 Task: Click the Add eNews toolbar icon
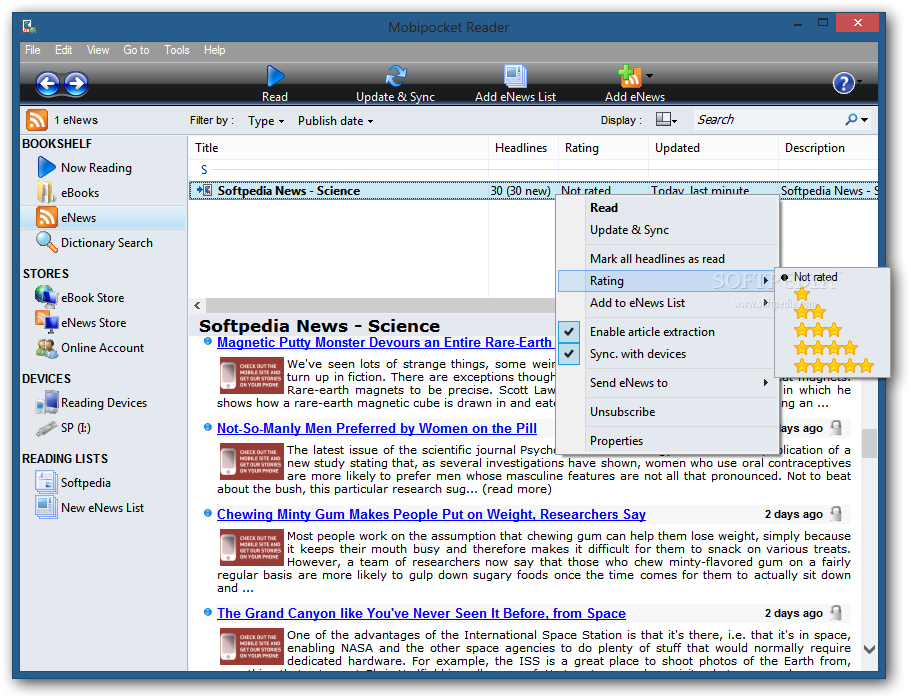tap(630, 76)
